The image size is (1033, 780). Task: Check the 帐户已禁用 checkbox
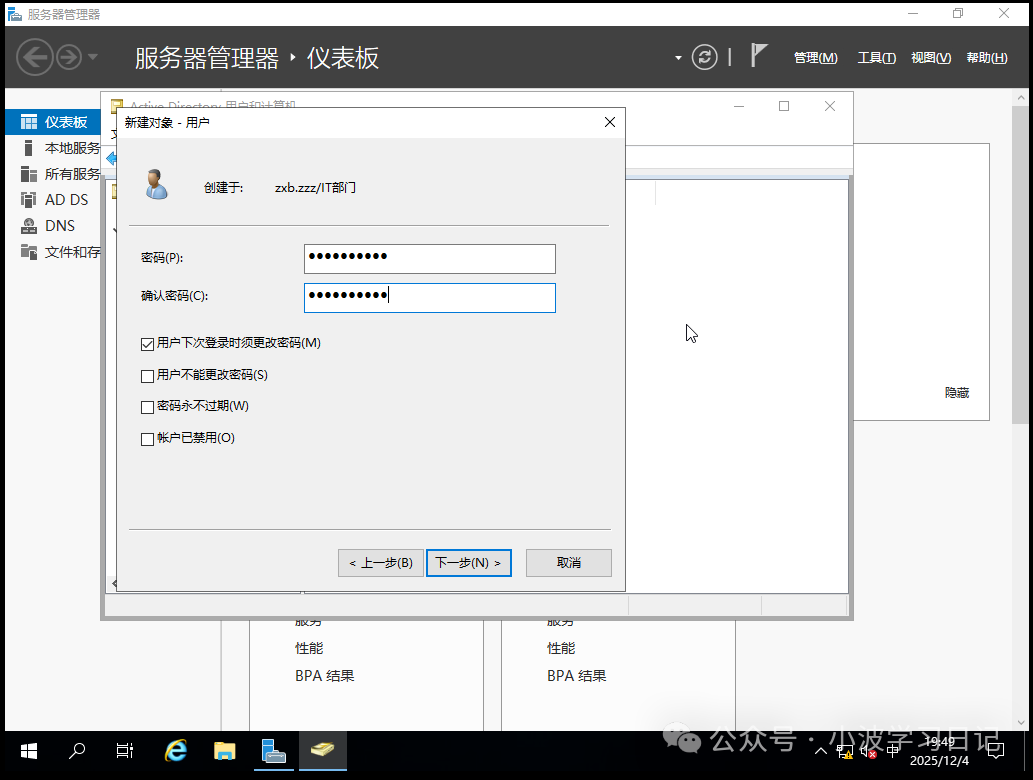[147, 438]
